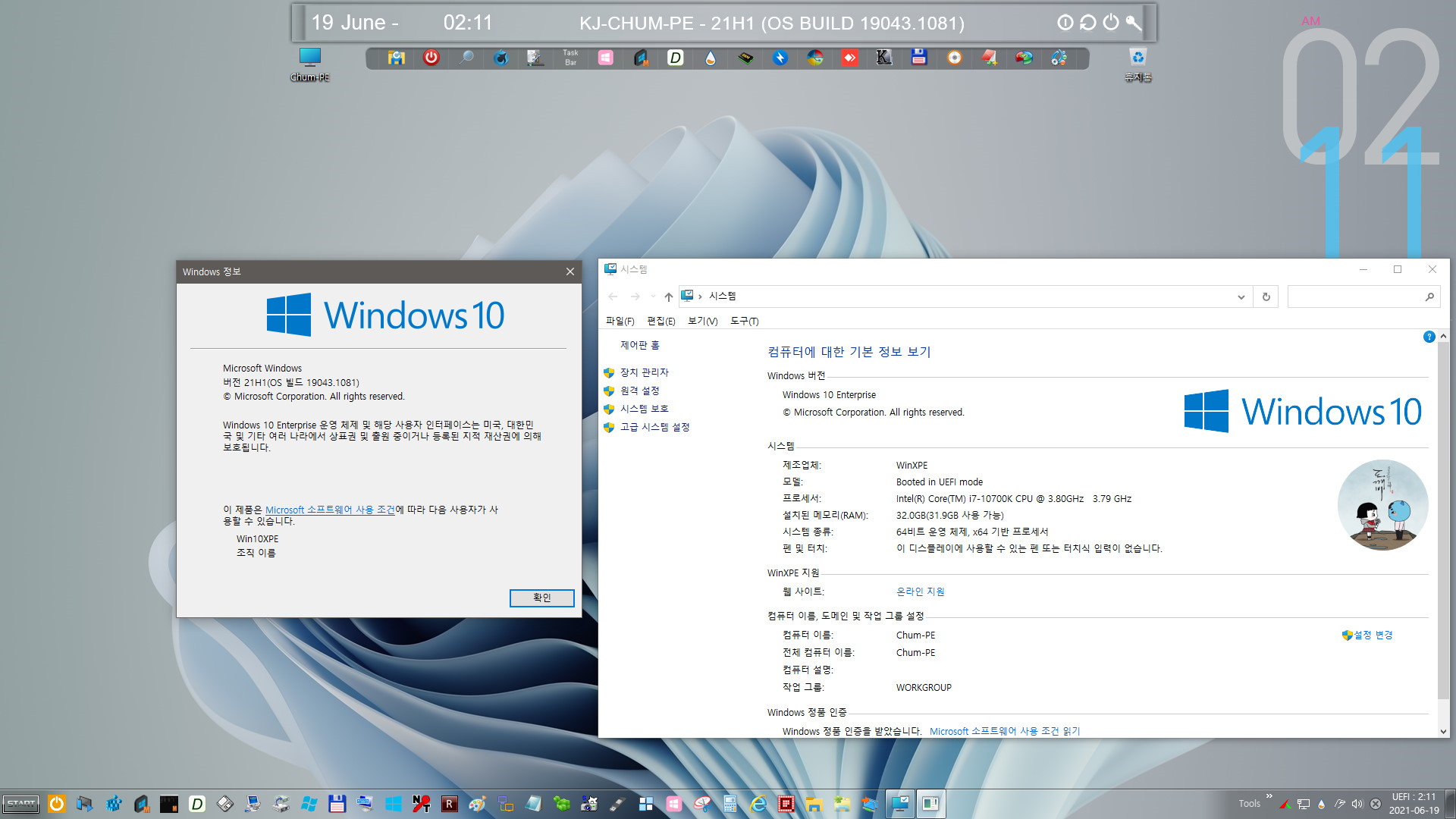Open the Recycle Bin (휴지통) desktop icon
The height and width of the screenshot is (819, 1456).
point(1137,64)
